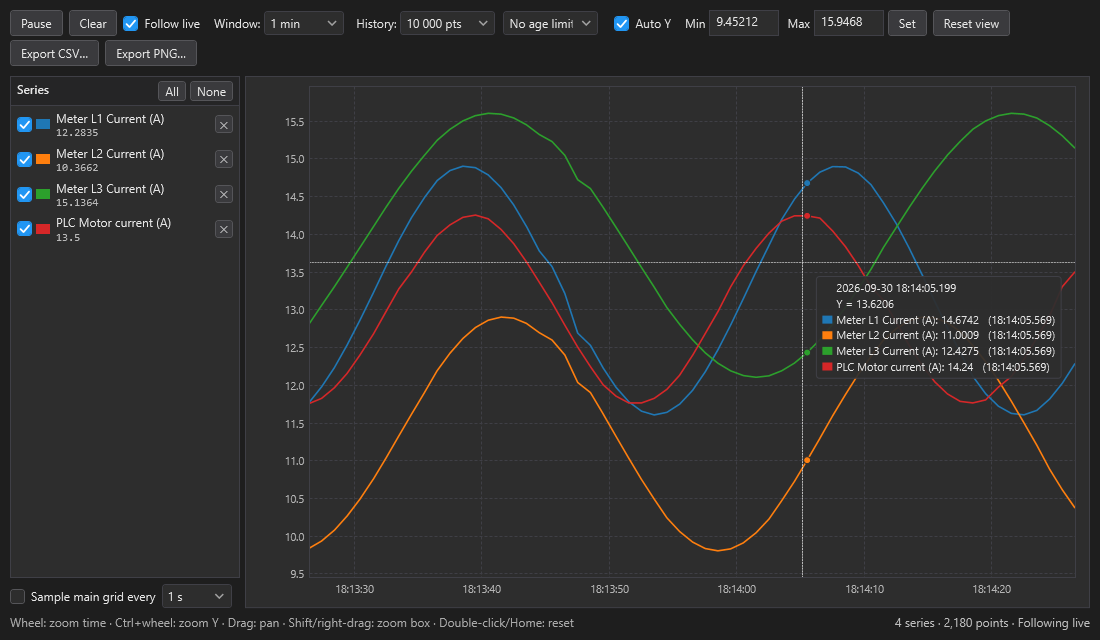Image resolution: width=1100 pixels, height=640 pixels.
Task: Click the green L3 color swatch
Action: (x=43, y=194)
